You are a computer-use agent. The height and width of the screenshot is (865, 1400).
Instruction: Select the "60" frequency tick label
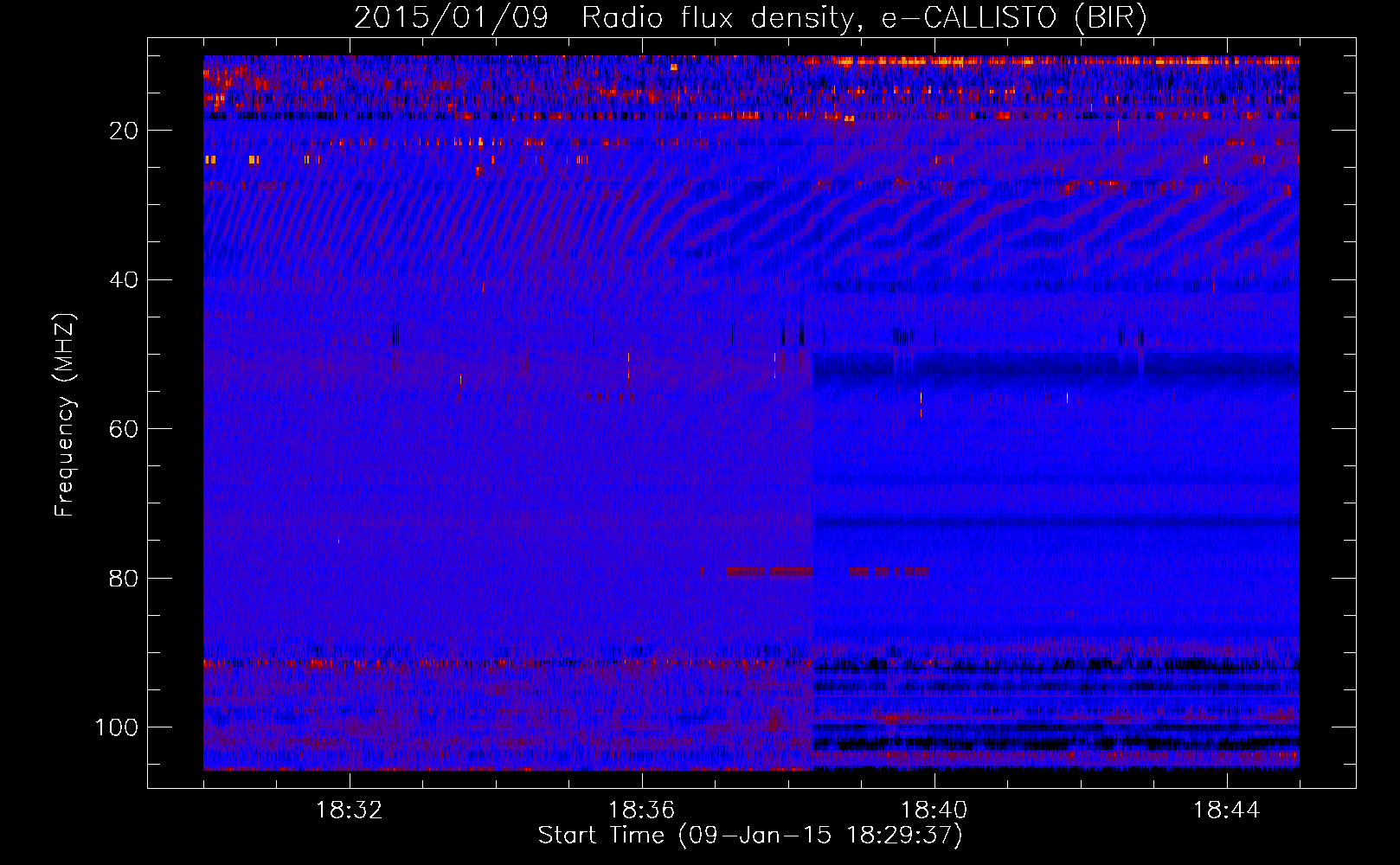point(125,429)
